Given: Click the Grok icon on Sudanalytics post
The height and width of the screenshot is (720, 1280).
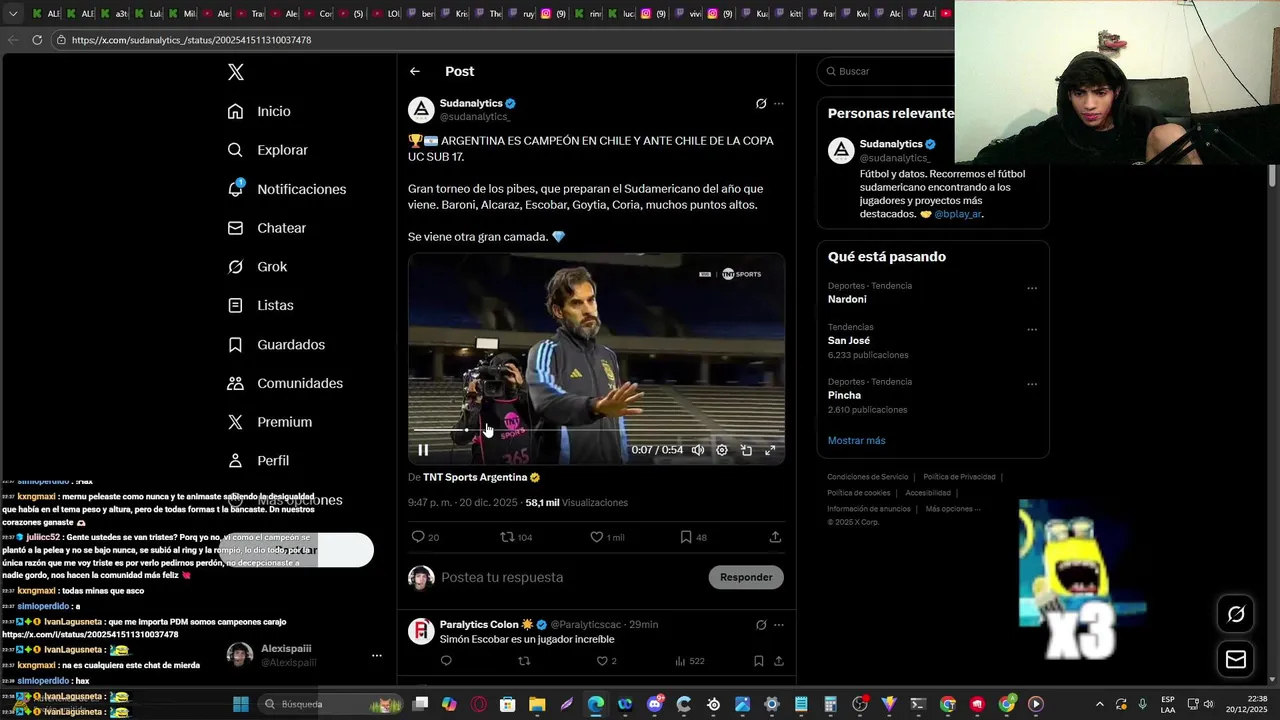Looking at the screenshot, I should (x=761, y=103).
